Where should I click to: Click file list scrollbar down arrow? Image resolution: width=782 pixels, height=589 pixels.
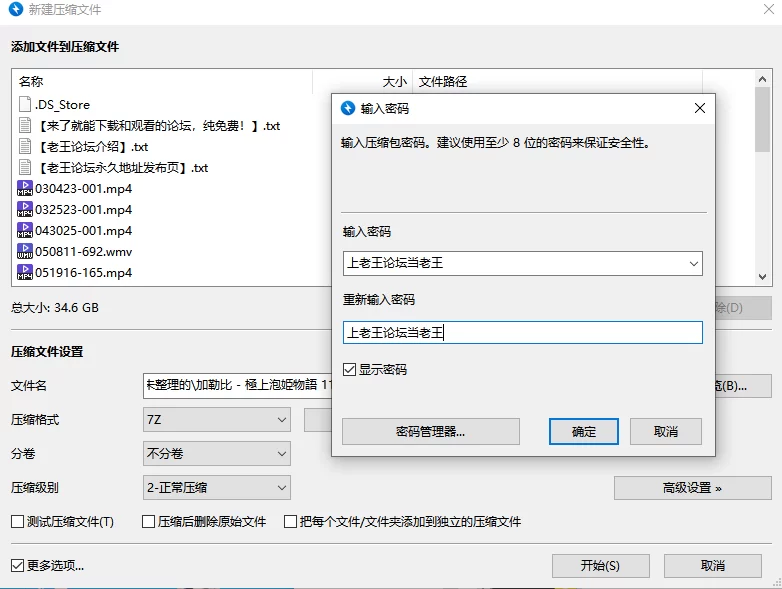762,277
